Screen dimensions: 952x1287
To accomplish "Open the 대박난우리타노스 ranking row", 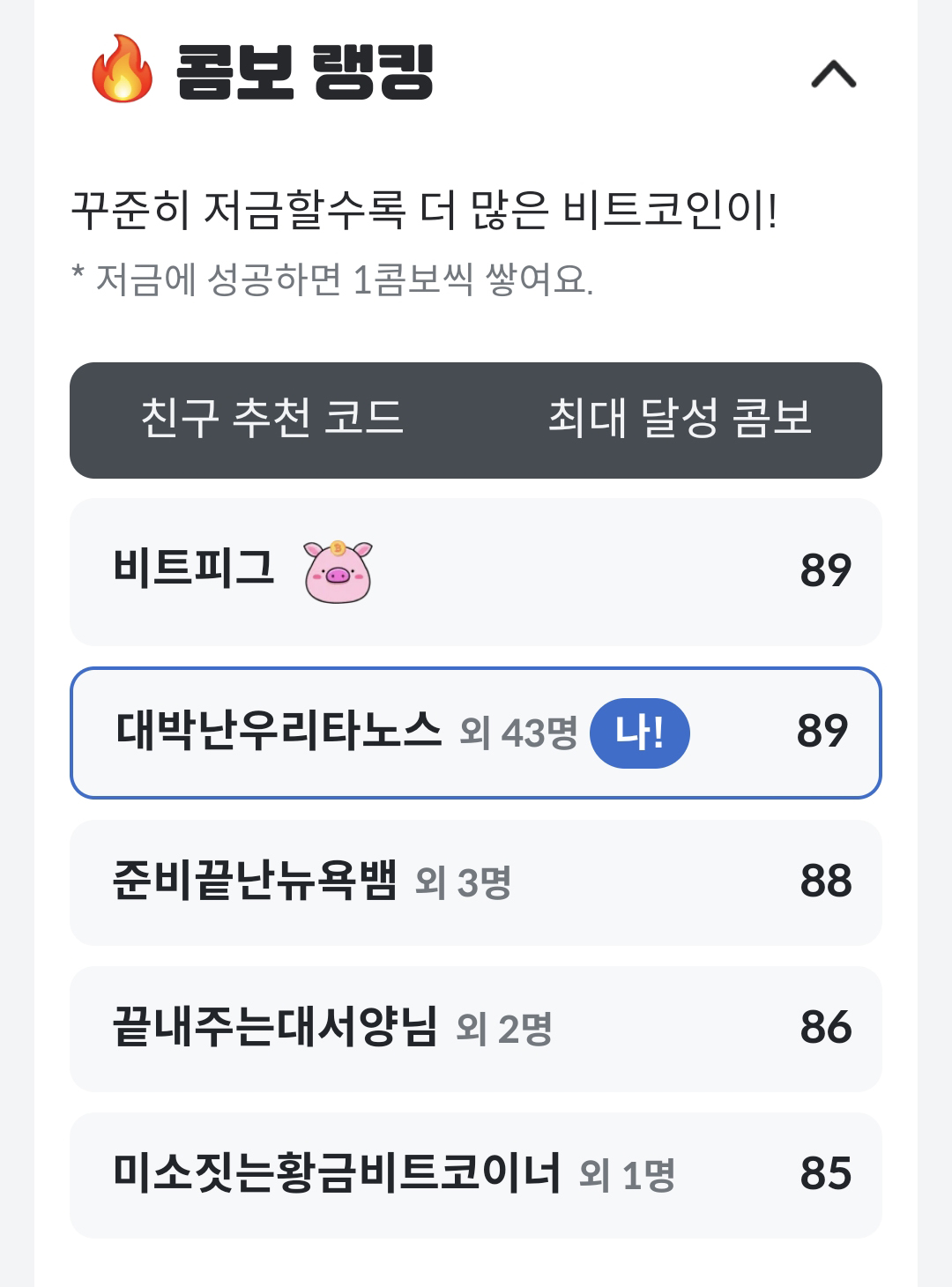I will [x=476, y=733].
